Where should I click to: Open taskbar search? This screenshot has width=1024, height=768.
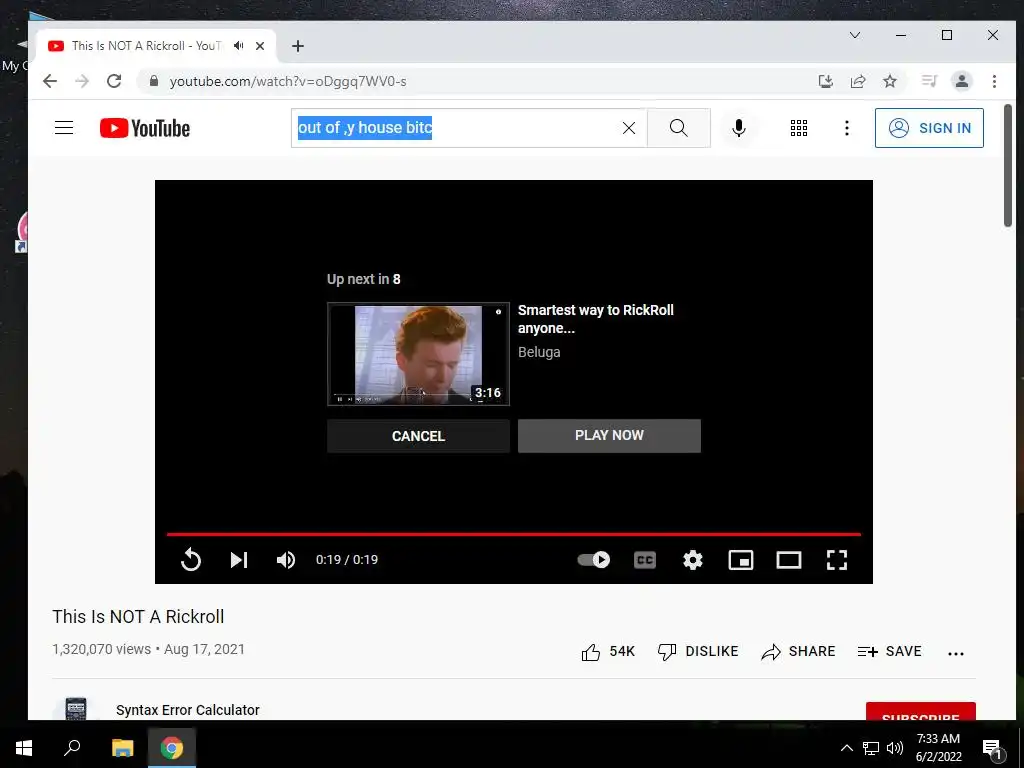[72, 748]
